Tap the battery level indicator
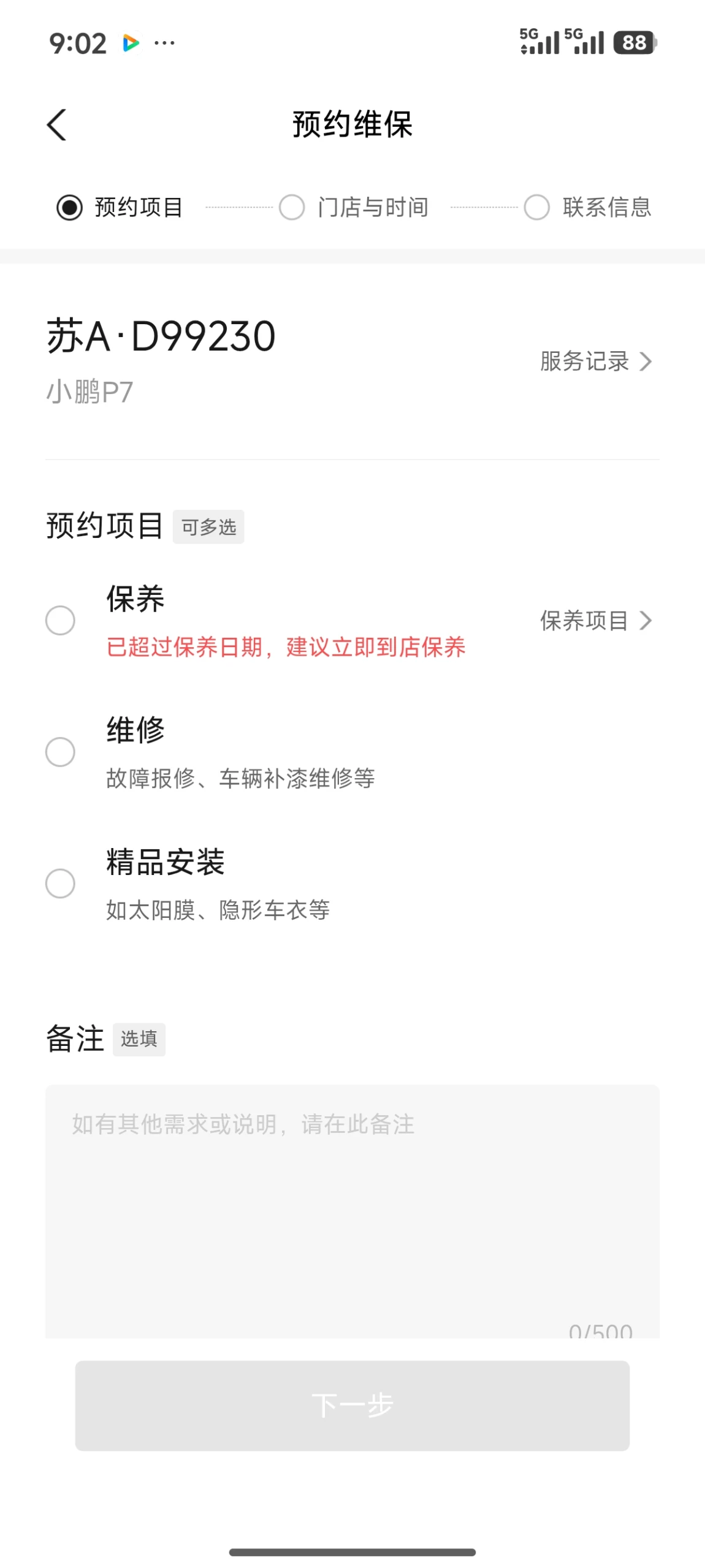The width and height of the screenshot is (705, 1568). point(634,43)
